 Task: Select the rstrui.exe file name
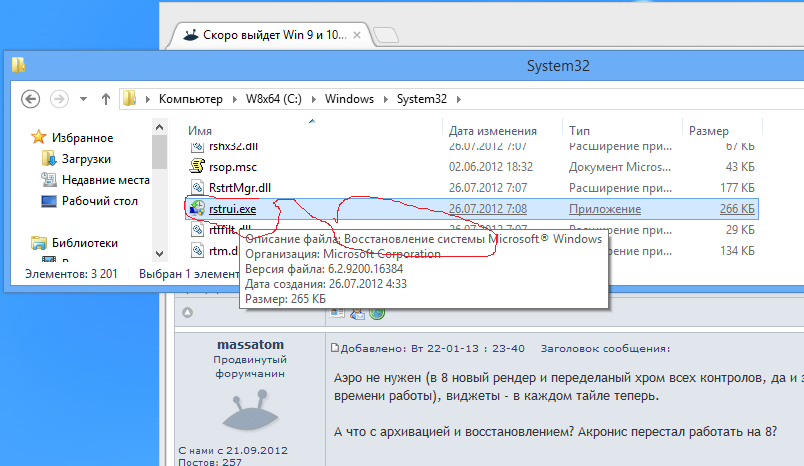click(232, 209)
